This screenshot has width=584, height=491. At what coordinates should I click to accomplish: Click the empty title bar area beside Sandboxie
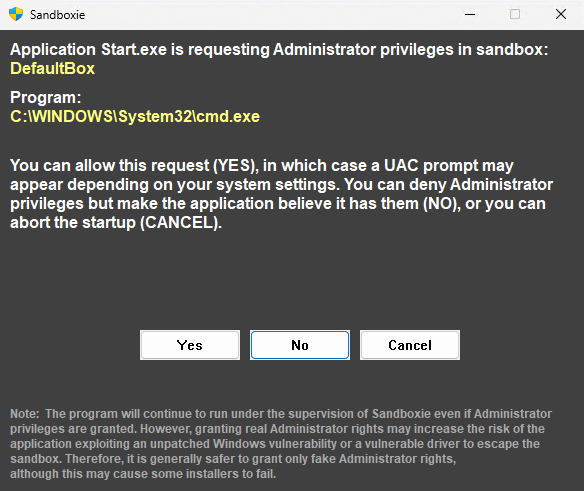(268, 15)
